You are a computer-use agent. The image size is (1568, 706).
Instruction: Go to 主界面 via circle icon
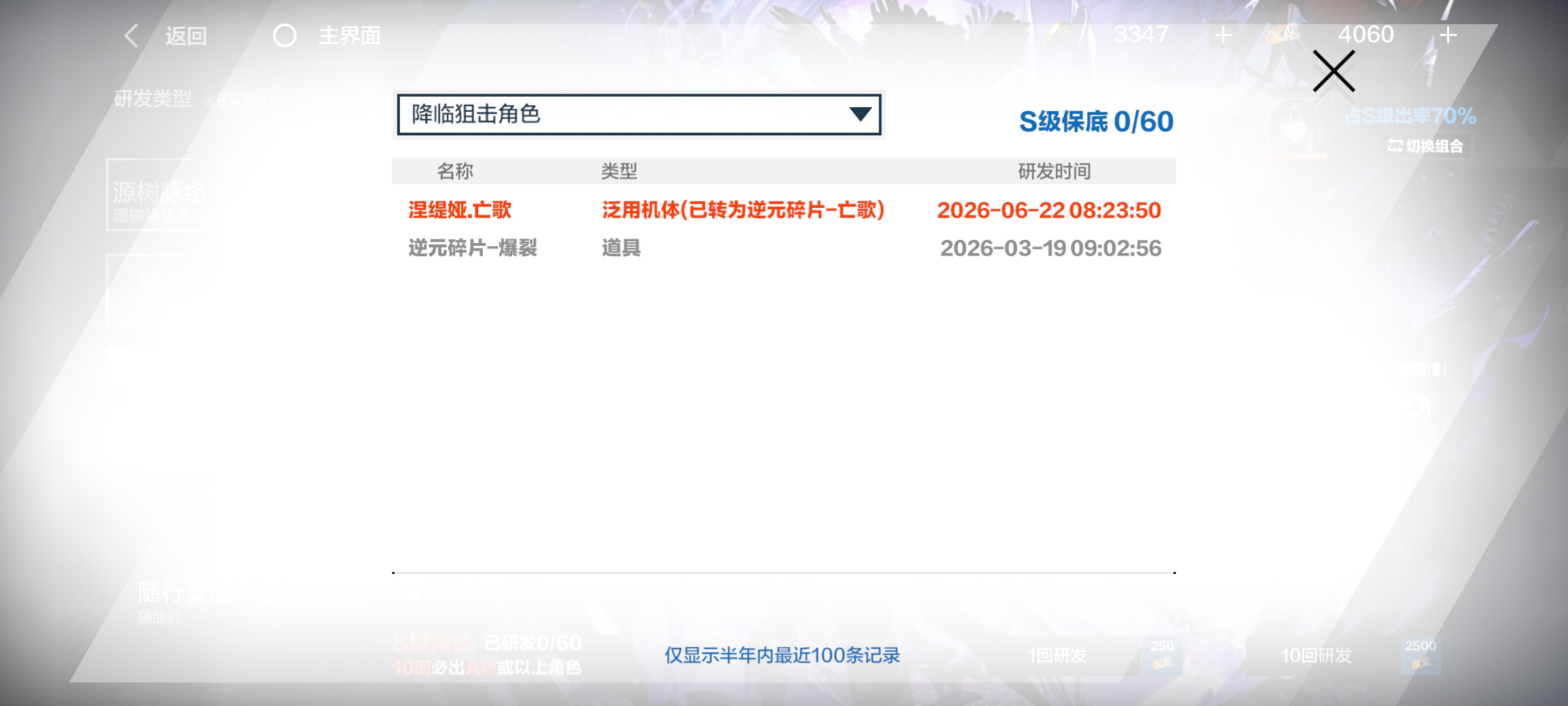click(285, 35)
